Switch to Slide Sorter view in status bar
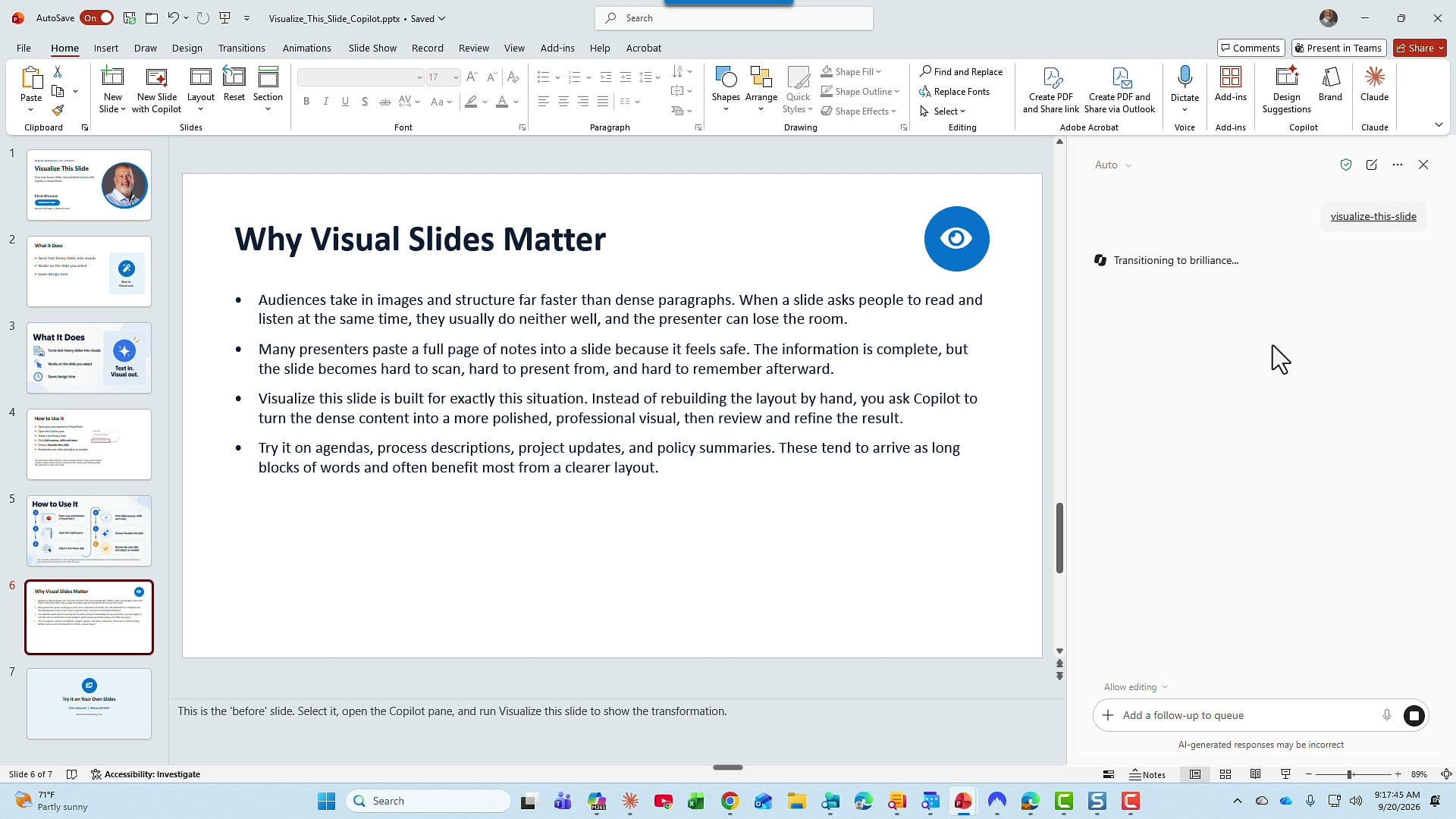 coord(1225,774)
